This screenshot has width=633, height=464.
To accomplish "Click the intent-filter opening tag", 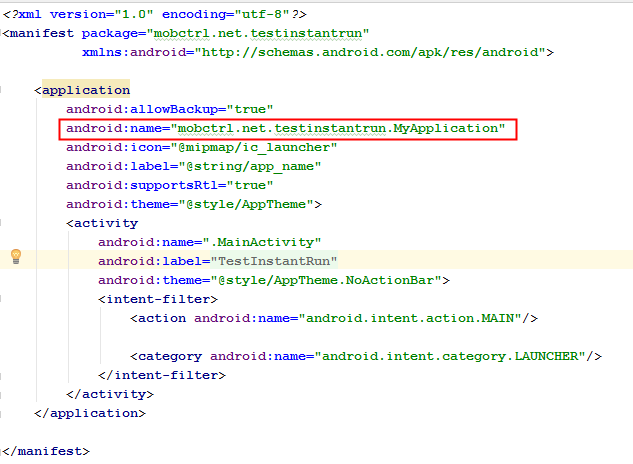I will (158, 299).
